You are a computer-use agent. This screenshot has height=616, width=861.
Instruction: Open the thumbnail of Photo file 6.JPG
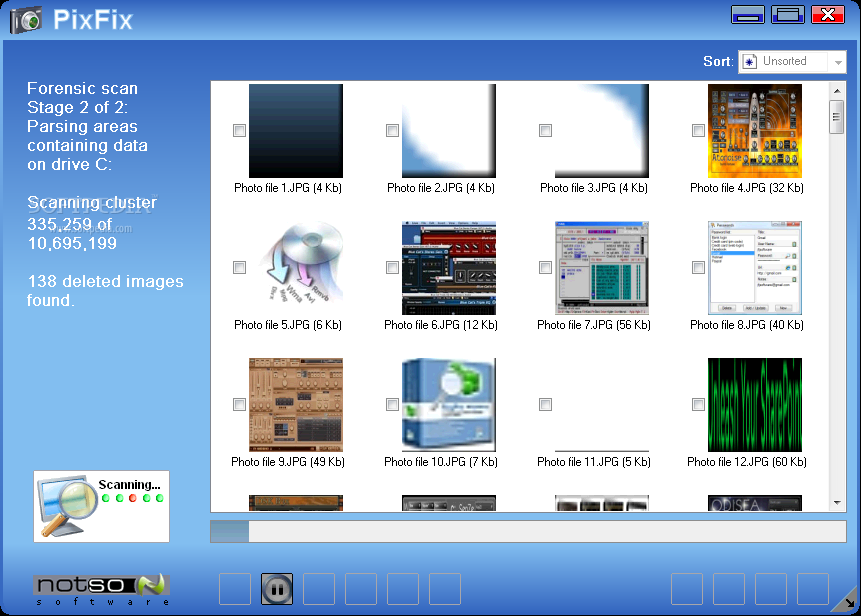449,267
